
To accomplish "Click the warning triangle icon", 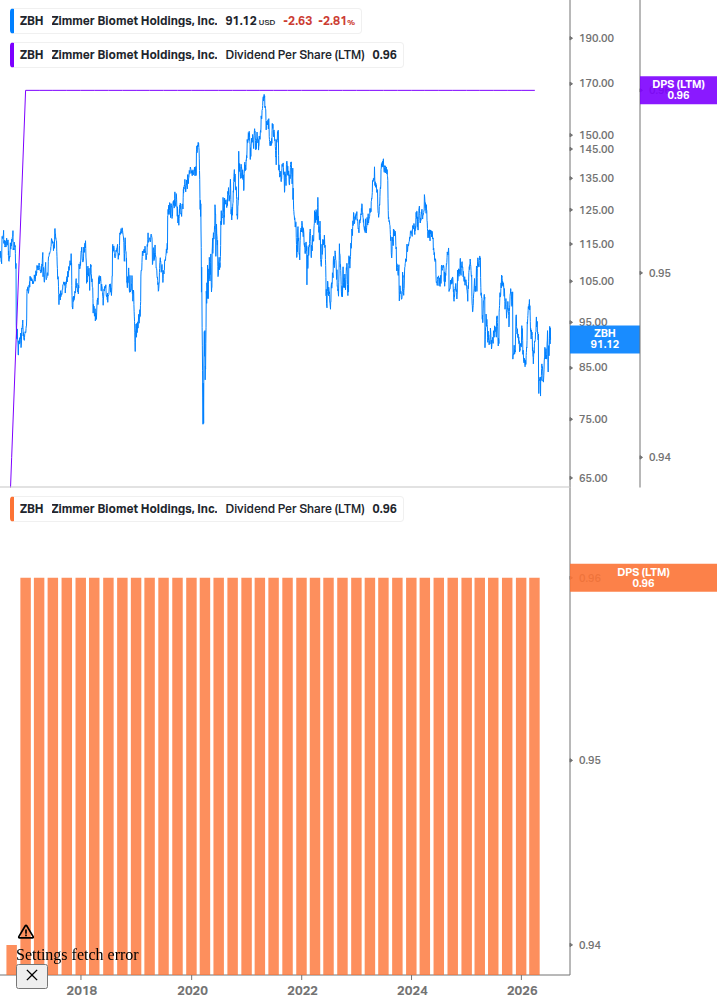I will [x=26, y=931].
